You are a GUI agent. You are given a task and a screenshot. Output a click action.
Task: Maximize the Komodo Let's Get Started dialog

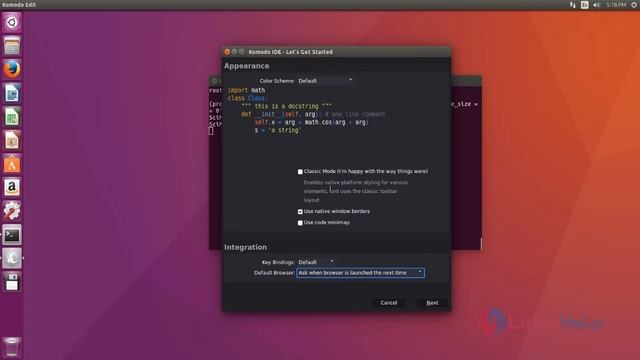coord(241,52)
